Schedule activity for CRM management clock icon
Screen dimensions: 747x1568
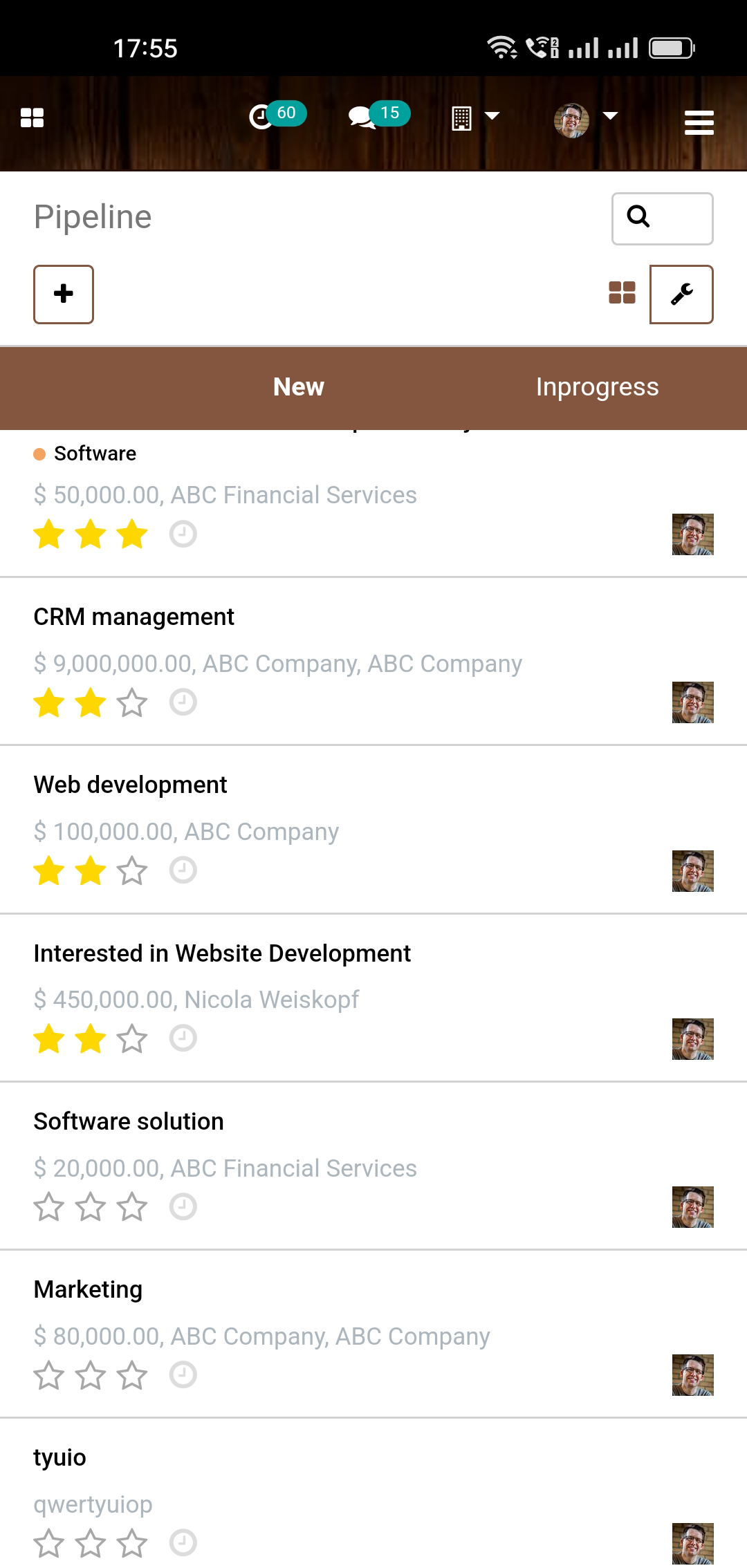pyautogui.click(x=183, y=702)
